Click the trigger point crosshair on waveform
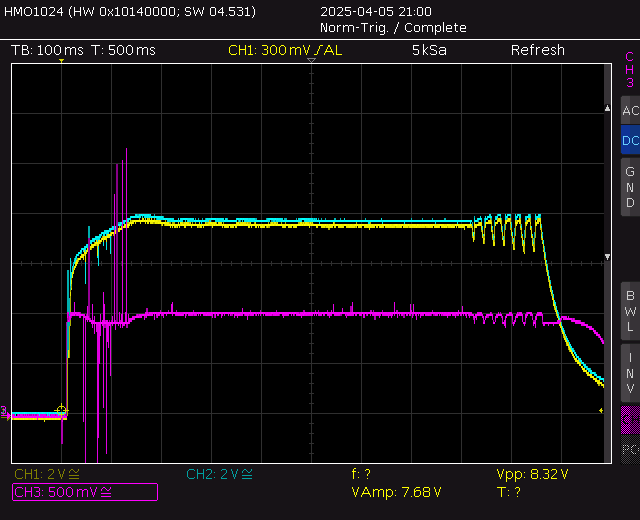The width and height of the screenshot is (640, 520). [61, 410]
